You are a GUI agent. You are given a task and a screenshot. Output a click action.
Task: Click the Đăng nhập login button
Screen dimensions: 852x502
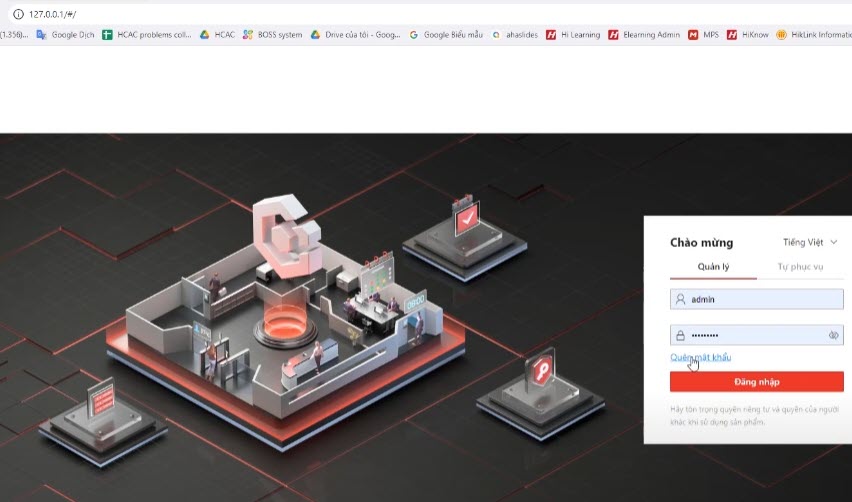(756, 382)
